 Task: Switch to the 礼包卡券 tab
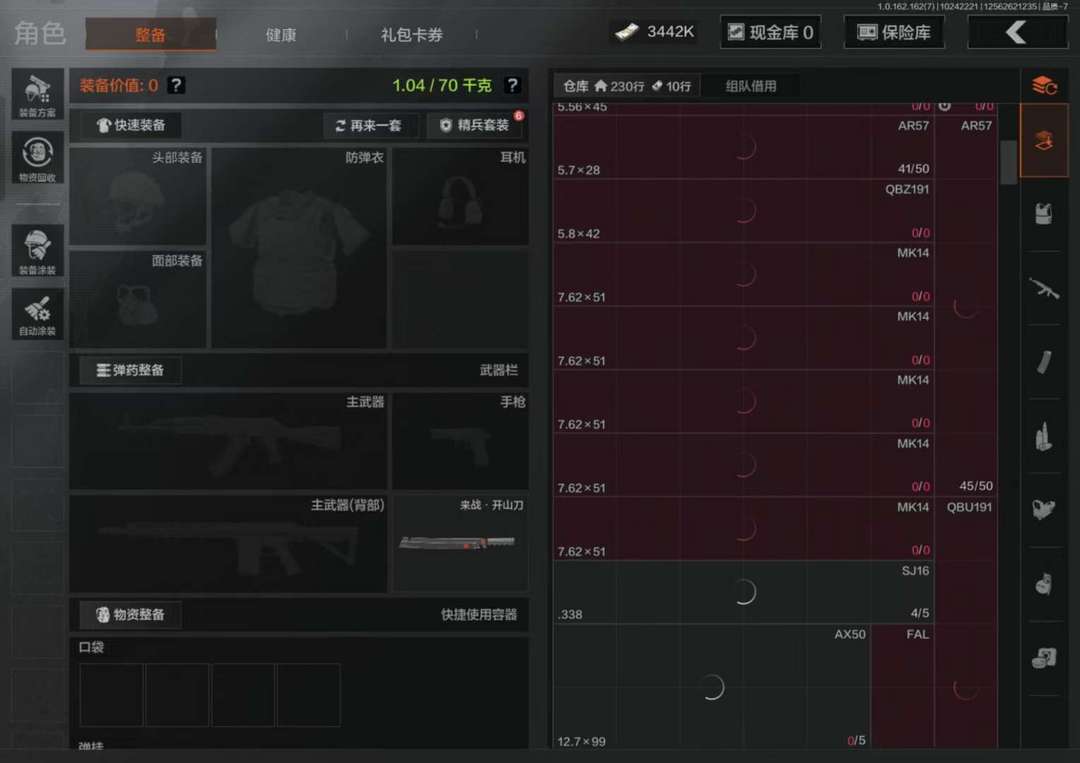point(411,34)
